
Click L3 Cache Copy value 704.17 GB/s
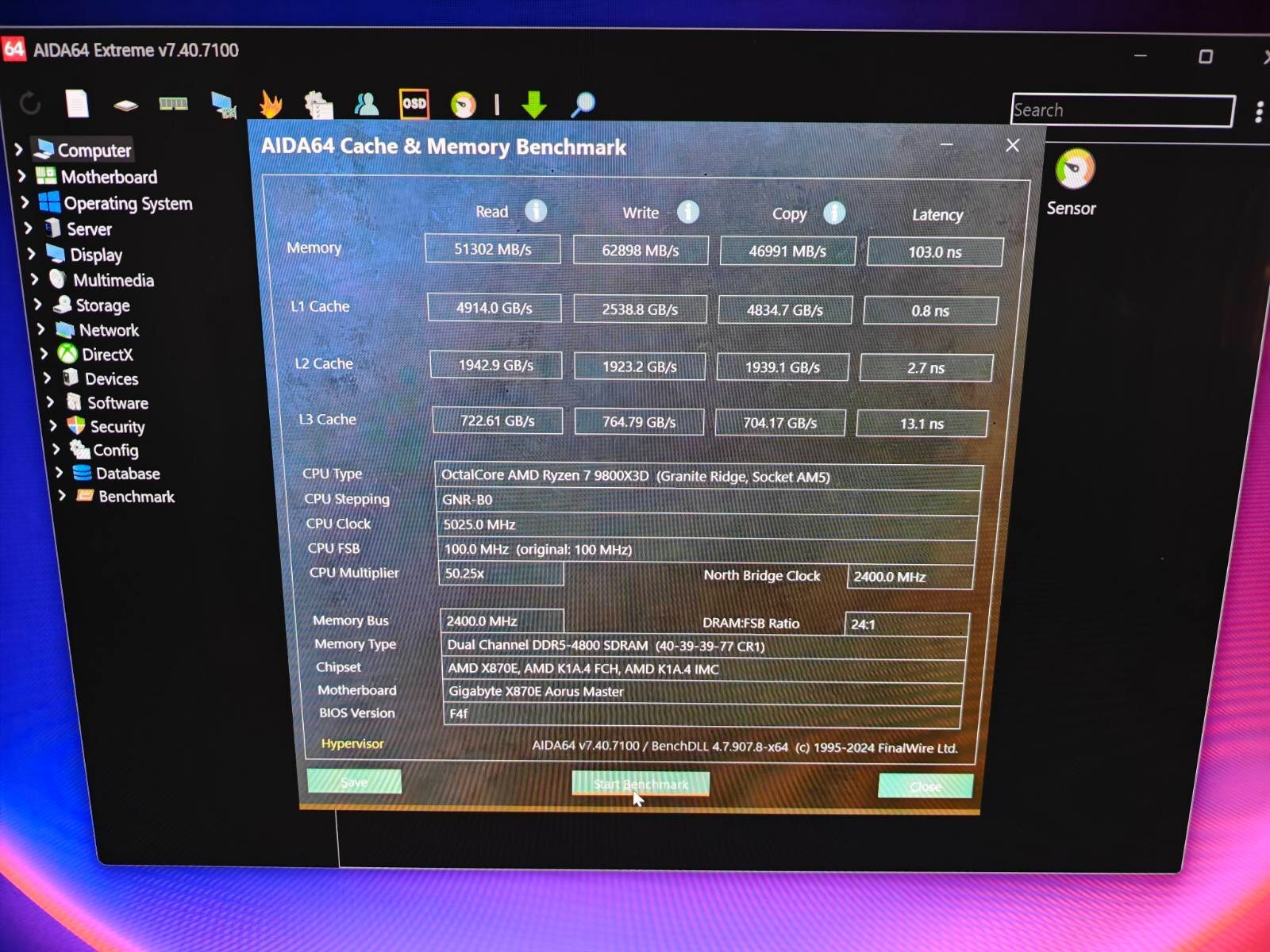[780, 423]
